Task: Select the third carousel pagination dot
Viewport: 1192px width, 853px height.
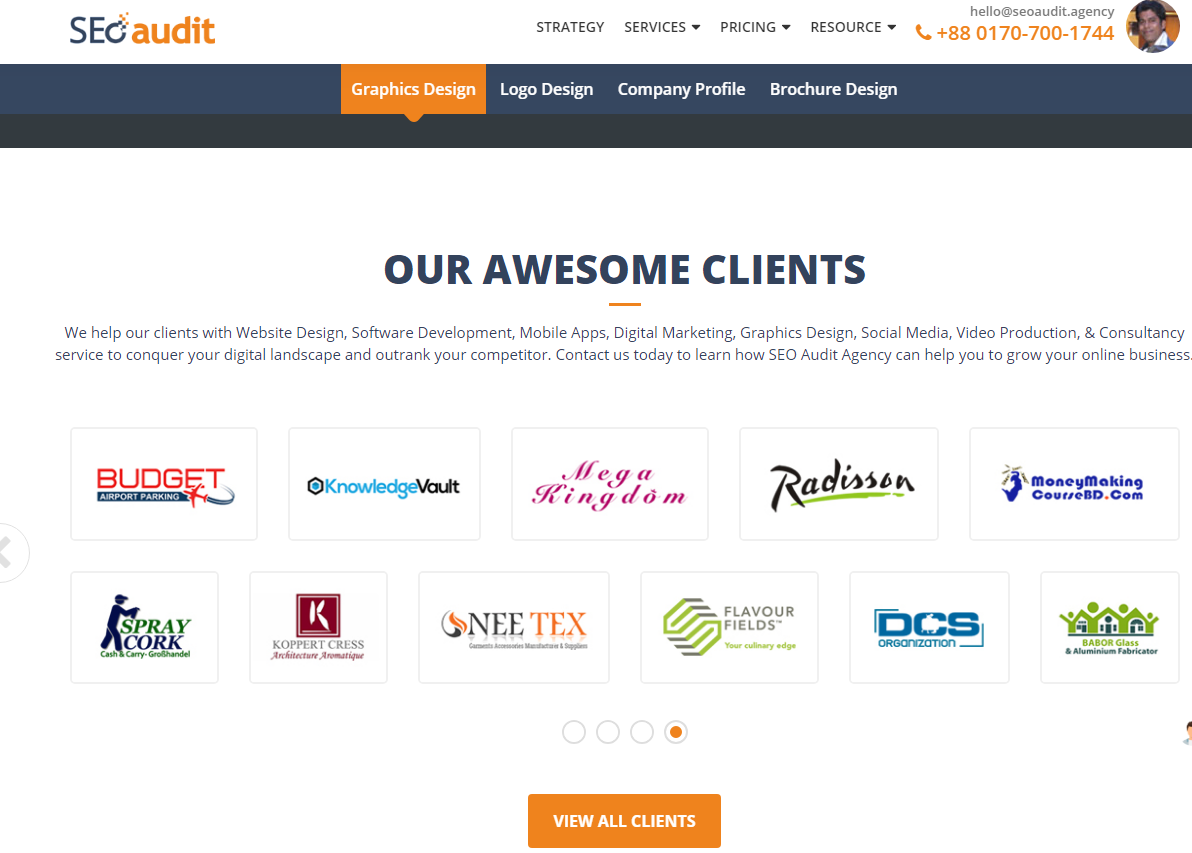Action: click(642, 732)
